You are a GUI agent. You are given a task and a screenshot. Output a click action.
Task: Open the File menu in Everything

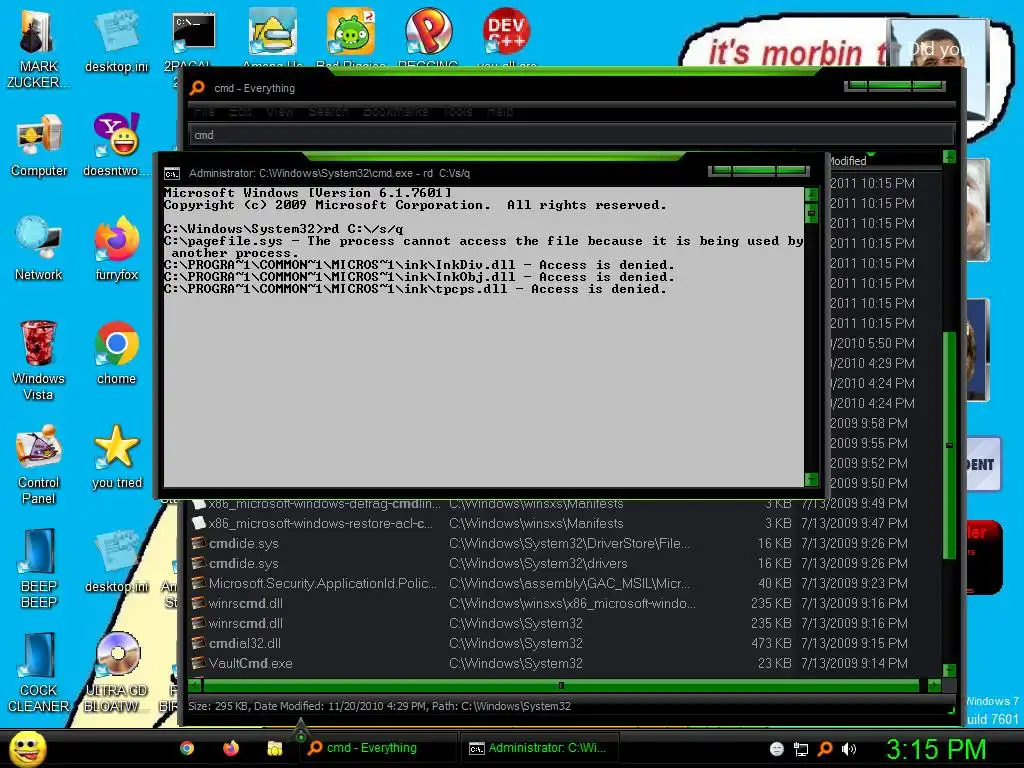point(204,112)
